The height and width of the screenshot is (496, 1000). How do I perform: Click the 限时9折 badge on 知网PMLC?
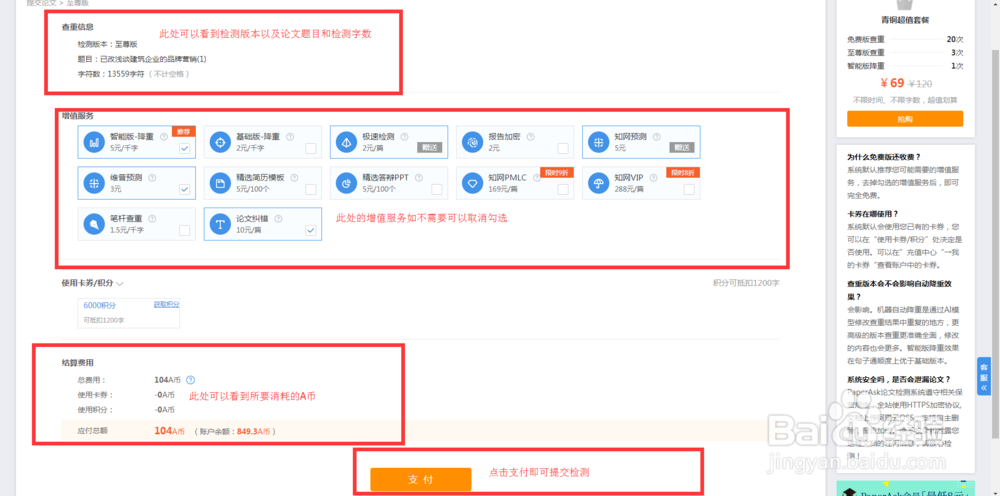coord(557,172)
